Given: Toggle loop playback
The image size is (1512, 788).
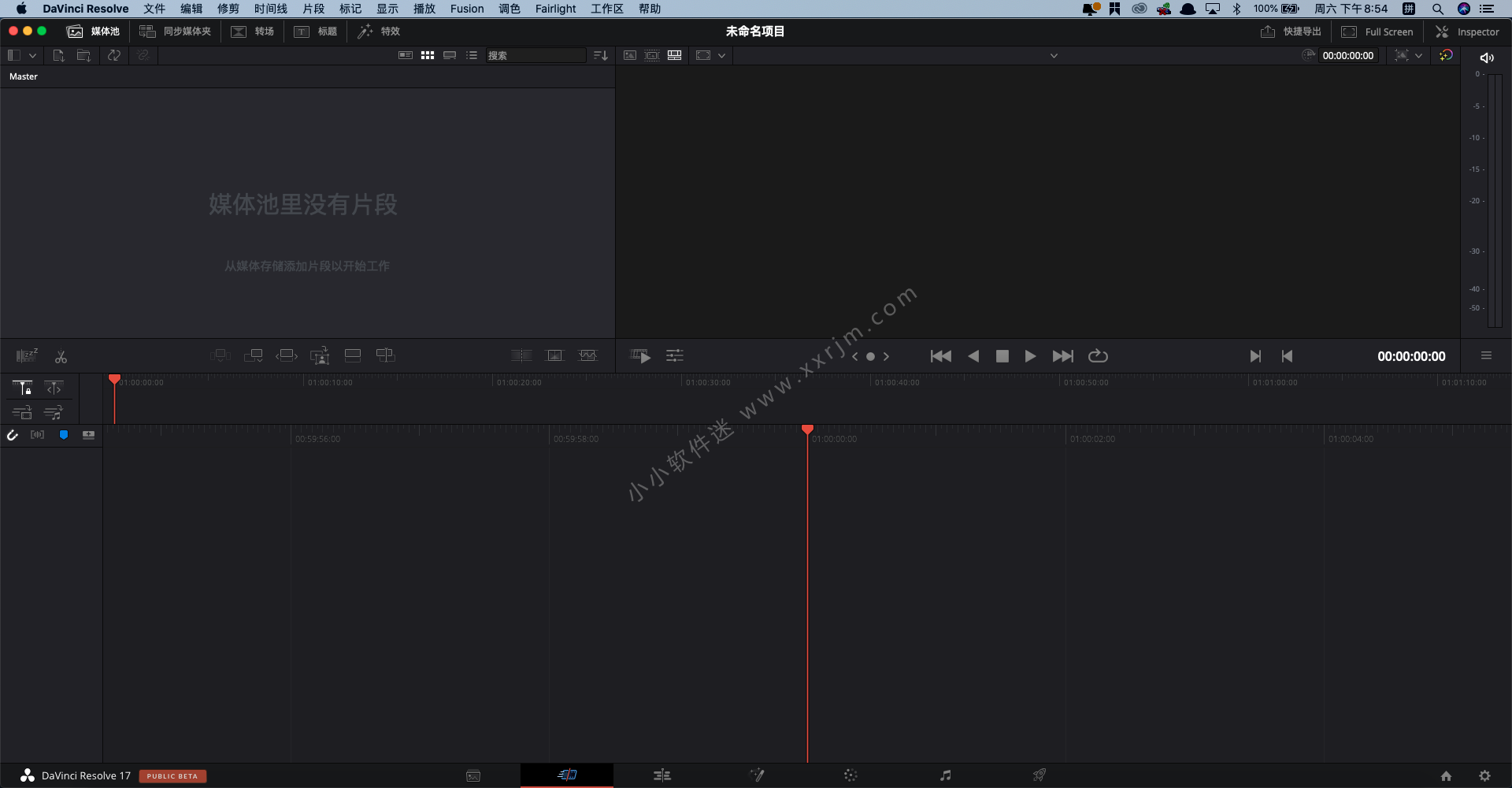Looking at the screenshot, I should (1098, 356).
